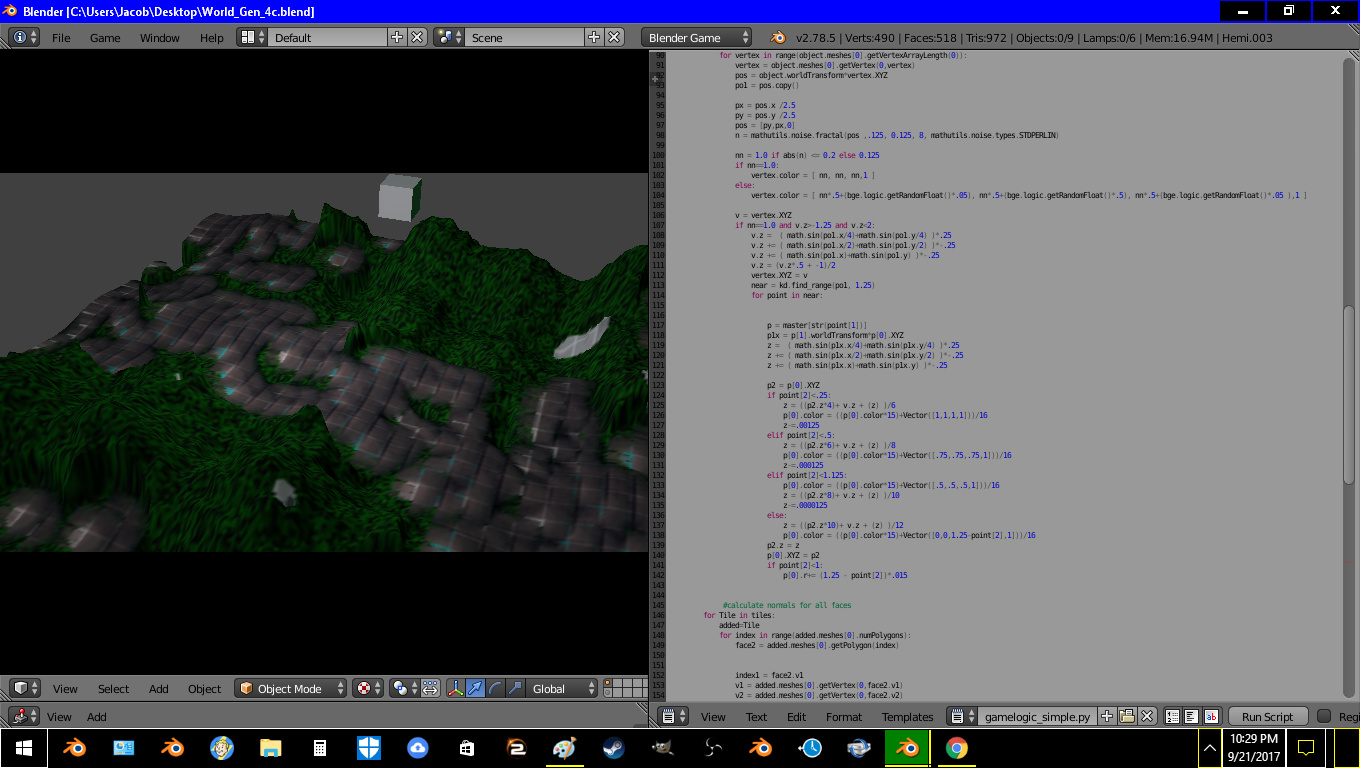
Task: Enable the translate manipulator arrow
Action: click(x=475, y=688)
